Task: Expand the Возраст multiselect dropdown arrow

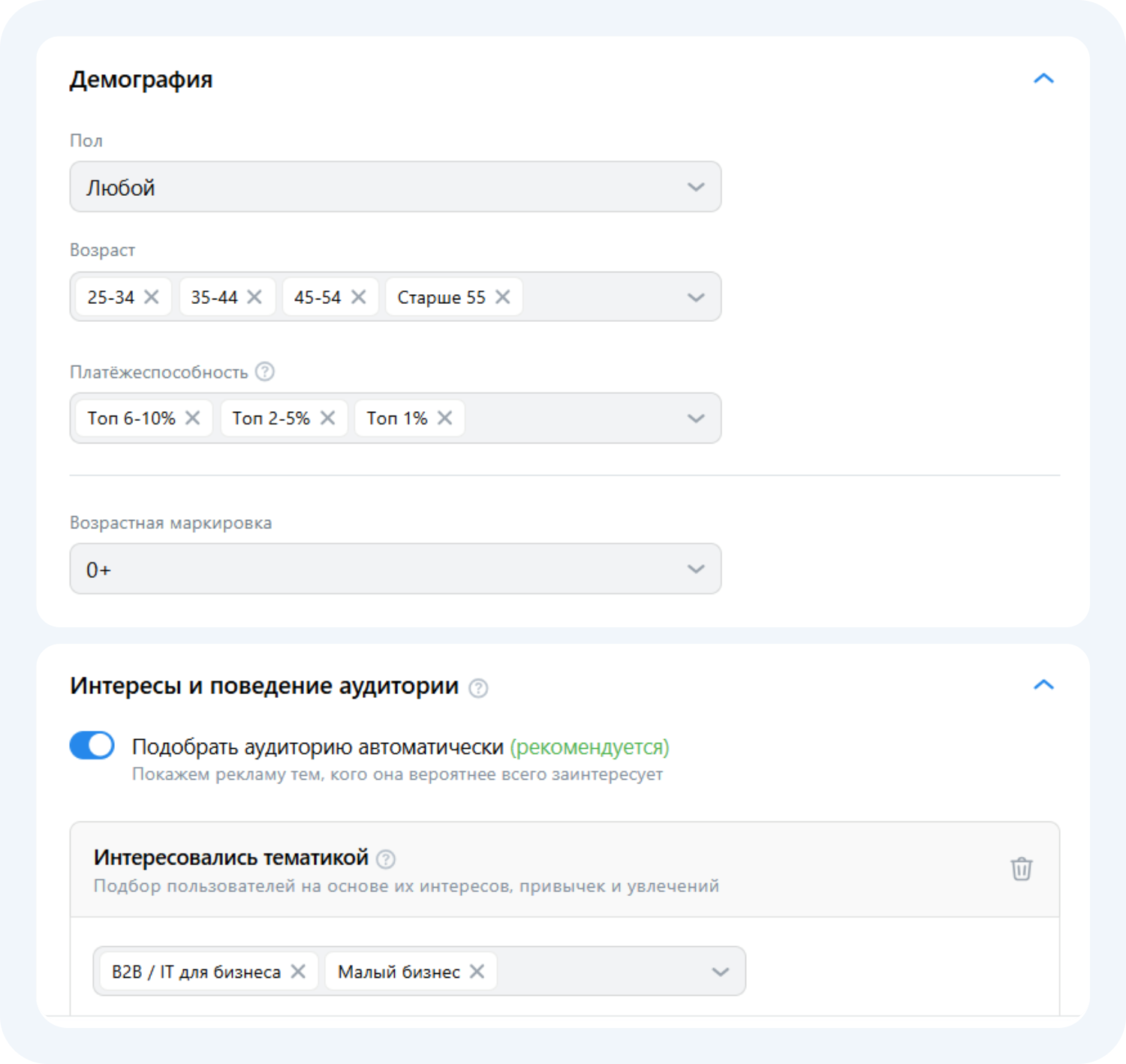Action: [x=696, y=297]
